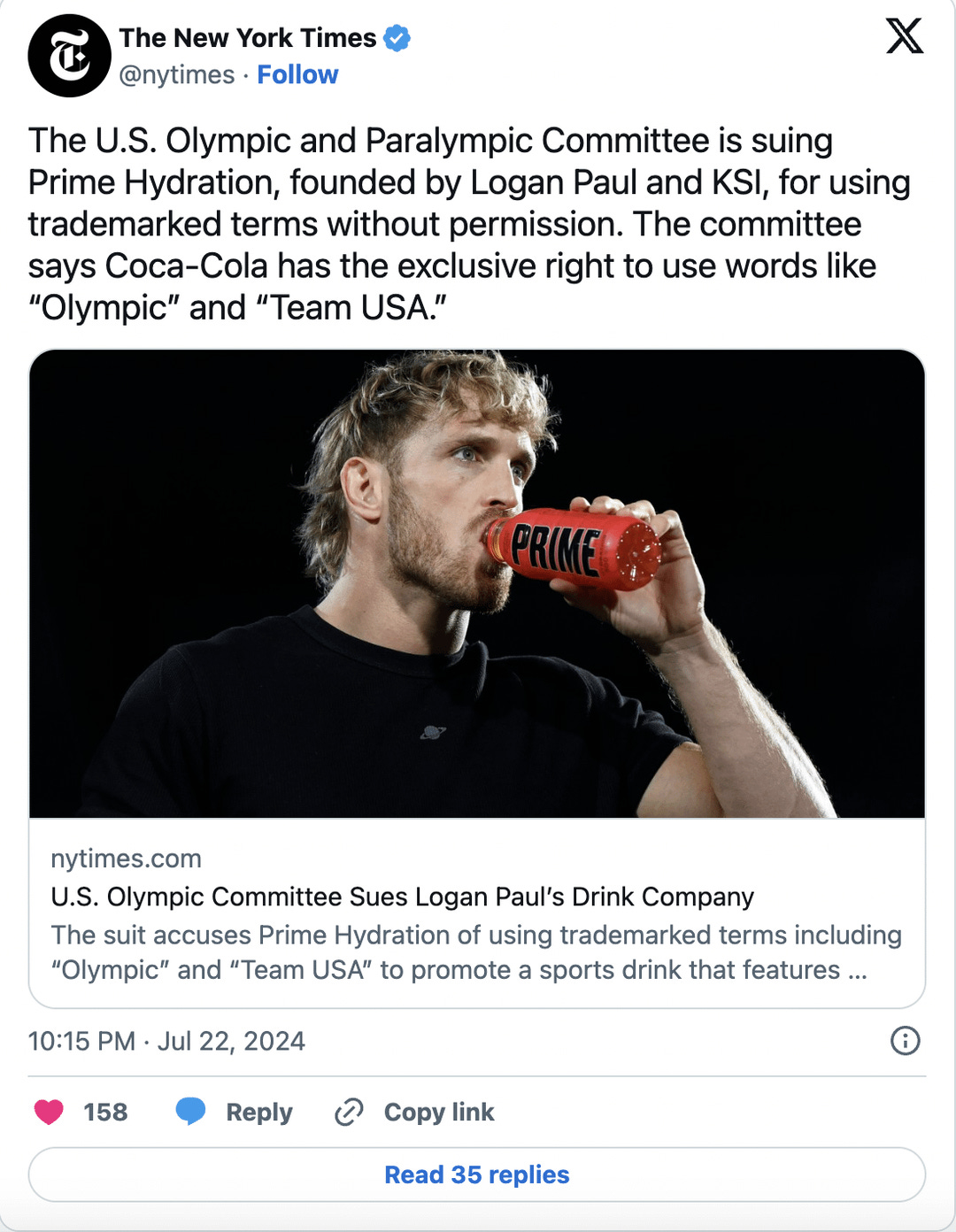
Task: Click the Follow link
Action: click(297, 75)
